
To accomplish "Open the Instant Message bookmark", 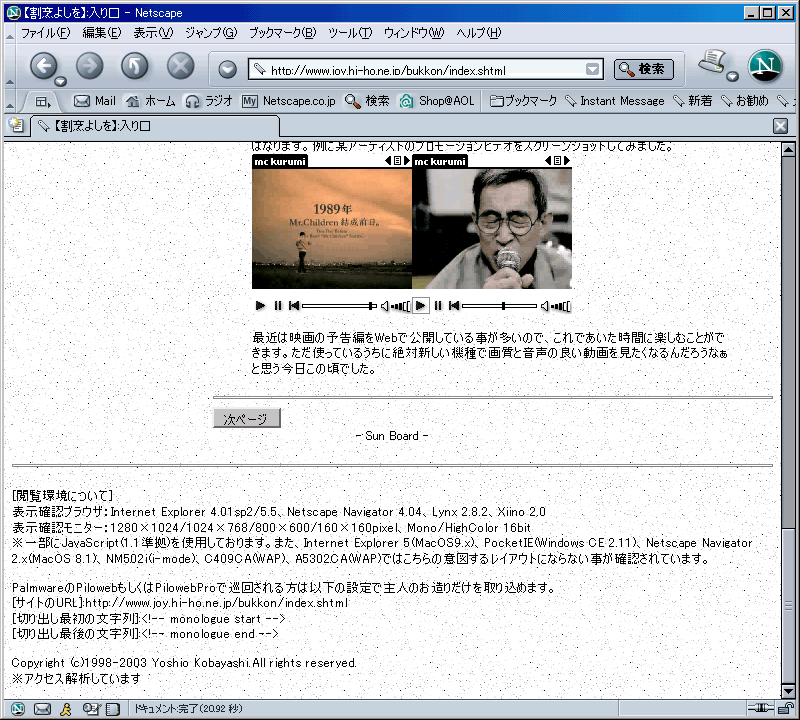I will tap(615, 101).
